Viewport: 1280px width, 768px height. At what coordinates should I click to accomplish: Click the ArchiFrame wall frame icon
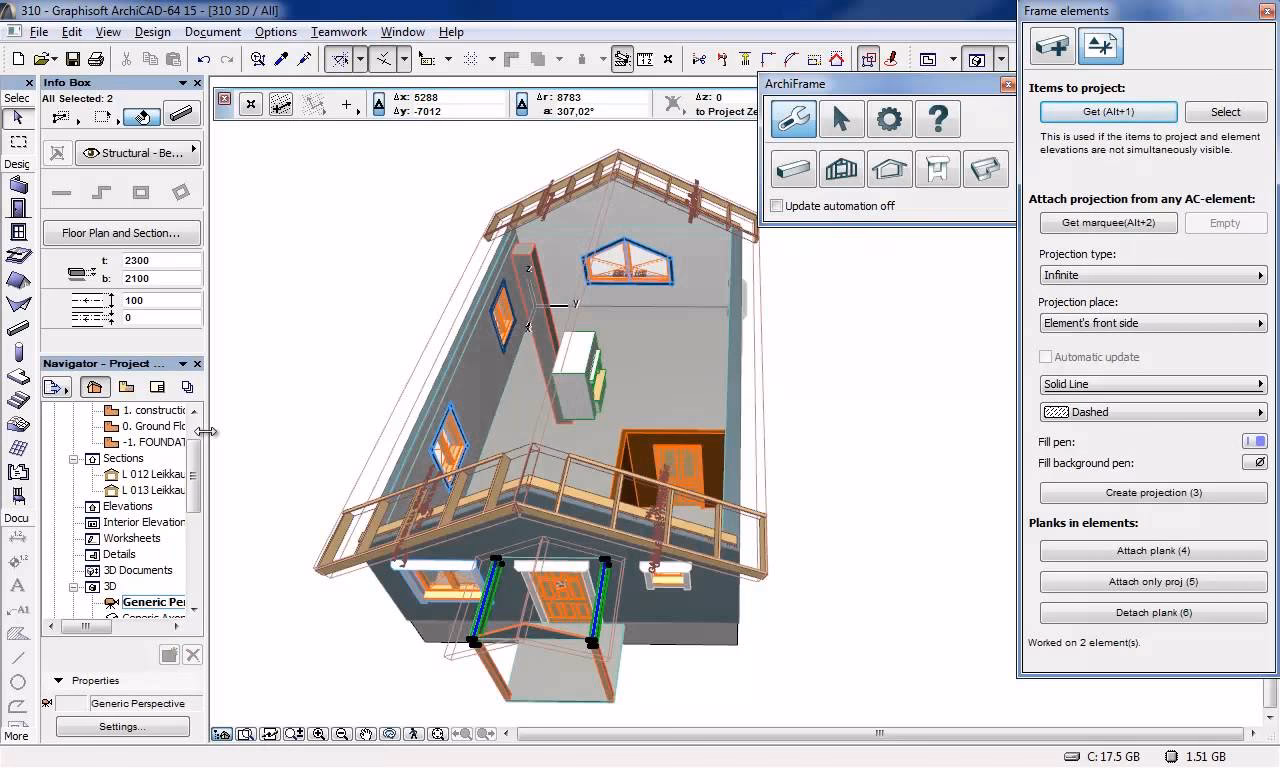click(x=841, y=169)
